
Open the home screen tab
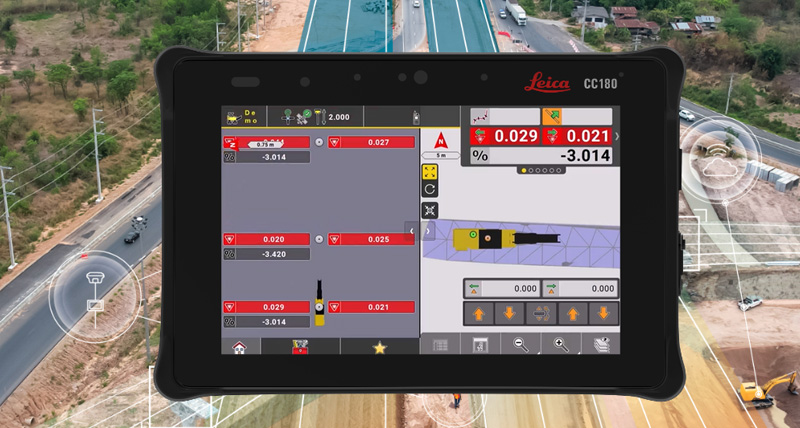pyautogui.click(x=240, y=347)
